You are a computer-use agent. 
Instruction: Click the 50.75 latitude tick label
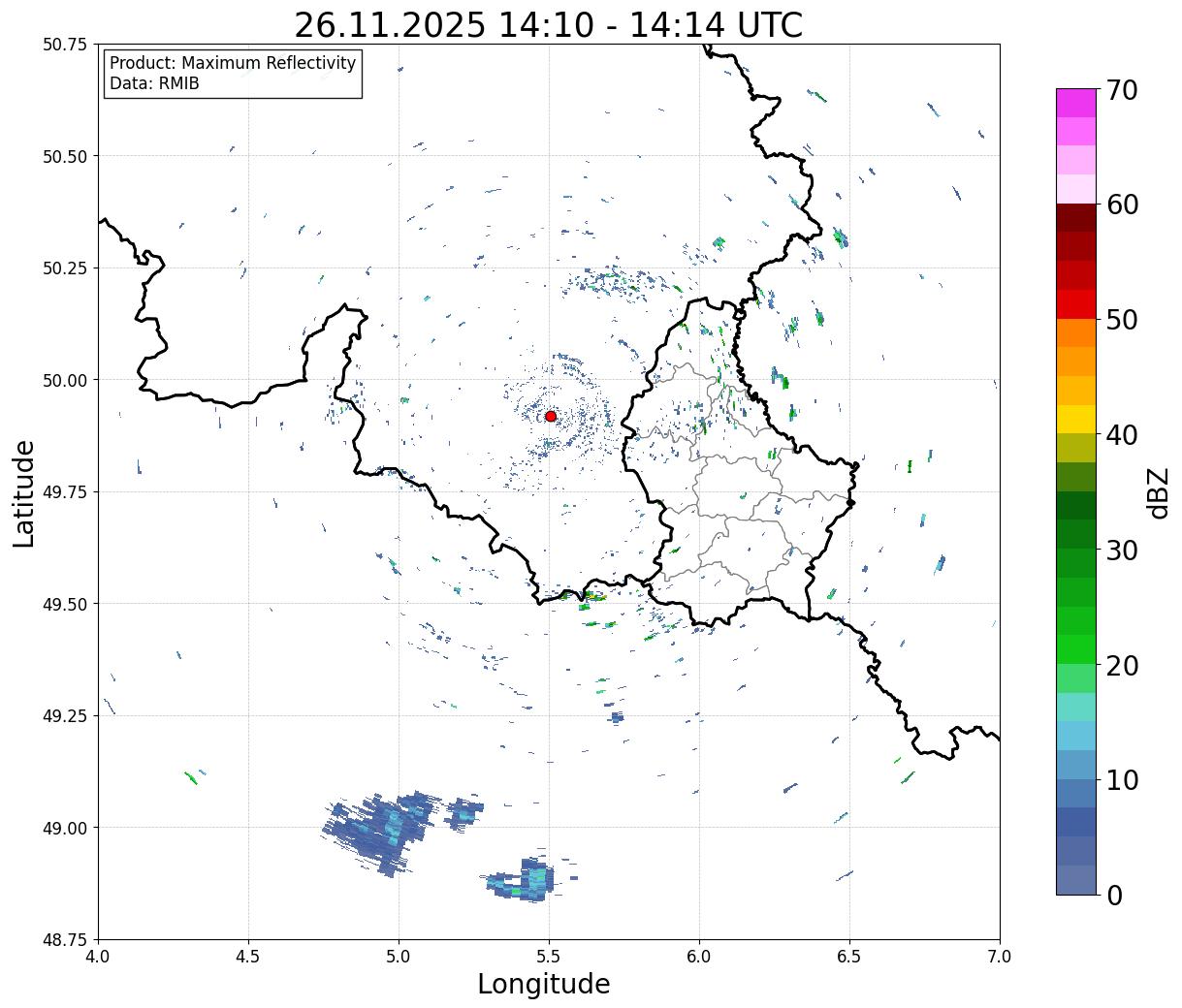[x=65, y=45]
